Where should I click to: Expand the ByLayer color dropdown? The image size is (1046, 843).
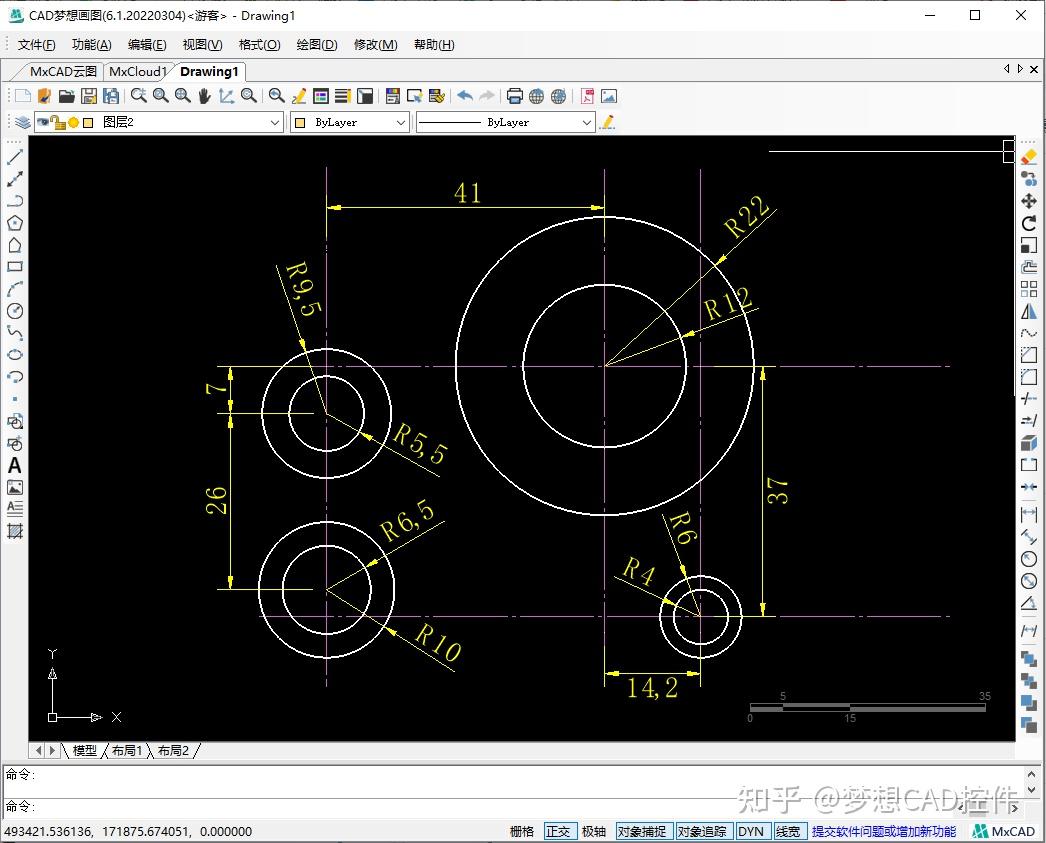(400, 122)
